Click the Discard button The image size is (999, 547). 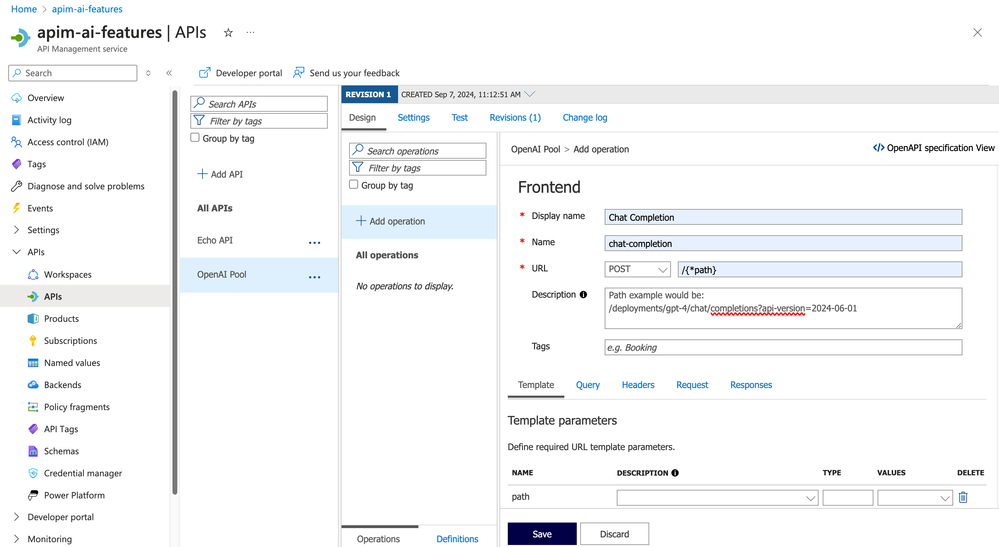click(x=614, y=534)
